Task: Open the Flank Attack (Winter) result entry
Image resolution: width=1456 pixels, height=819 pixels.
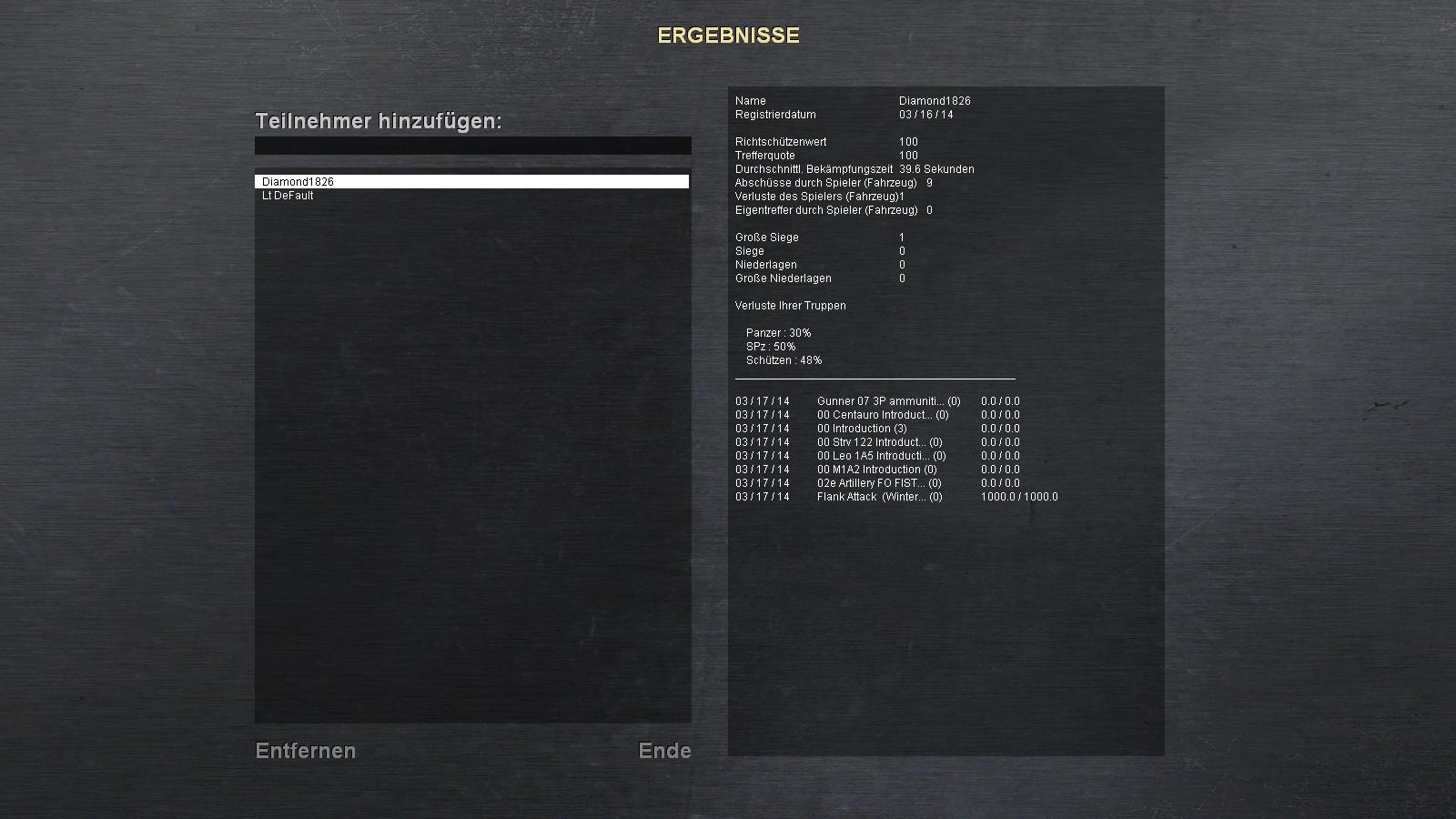Action: [879, 497]
